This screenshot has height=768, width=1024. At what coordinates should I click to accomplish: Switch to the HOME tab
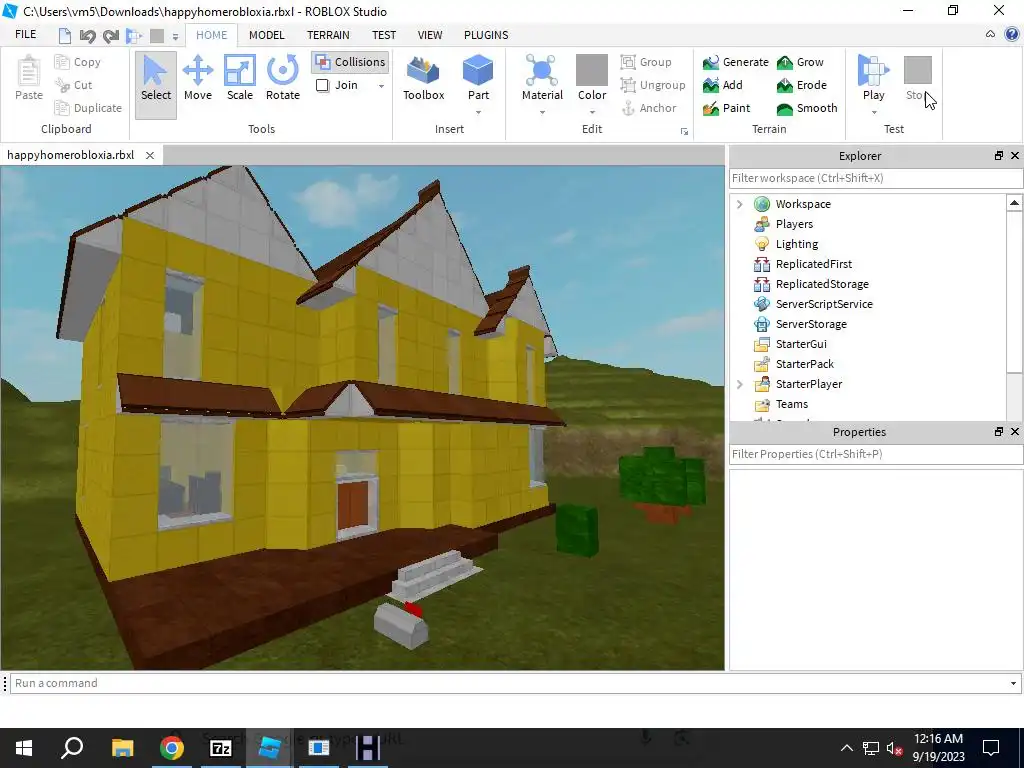pos(212,35)
